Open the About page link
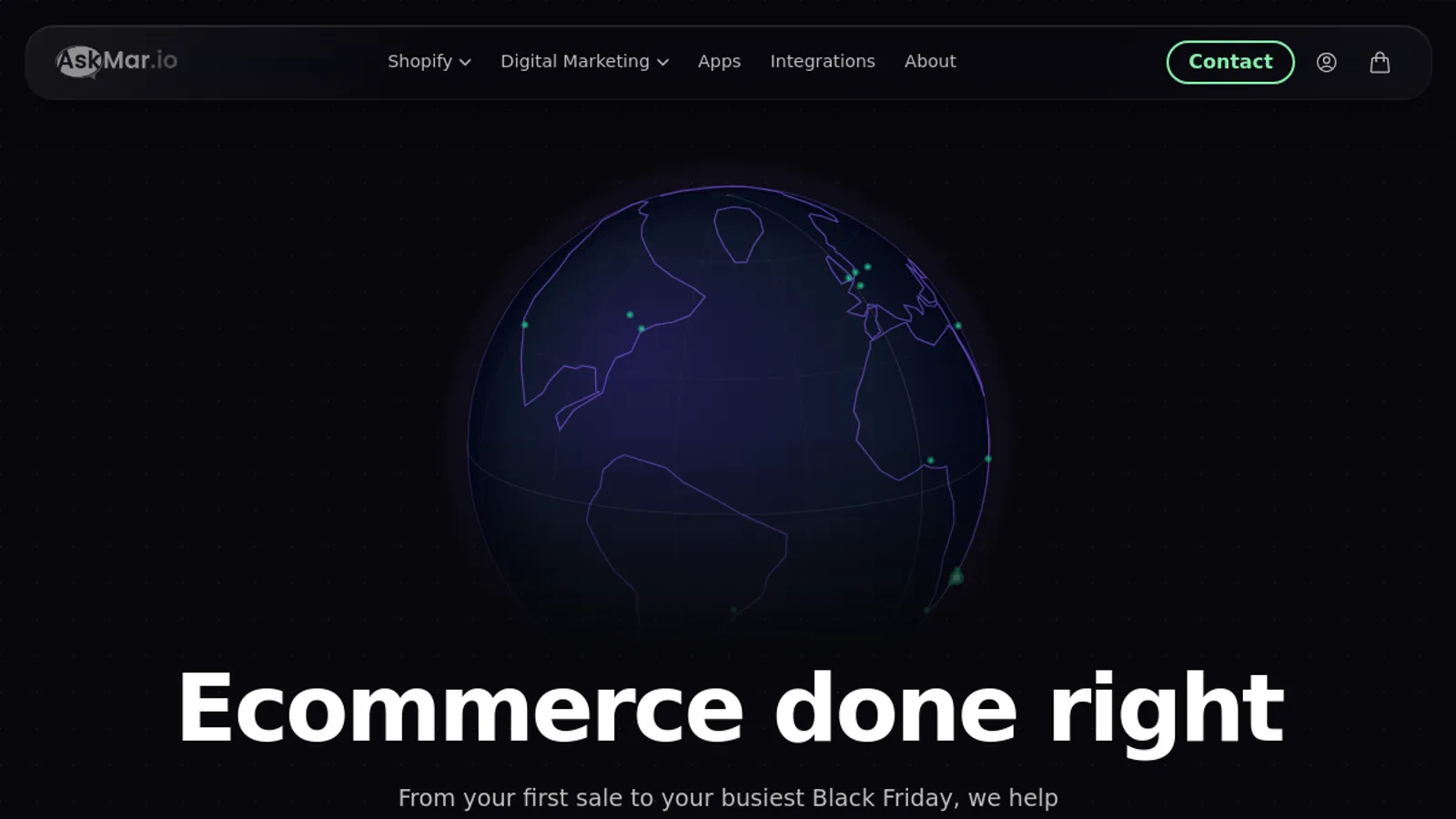 coord(930,61)
